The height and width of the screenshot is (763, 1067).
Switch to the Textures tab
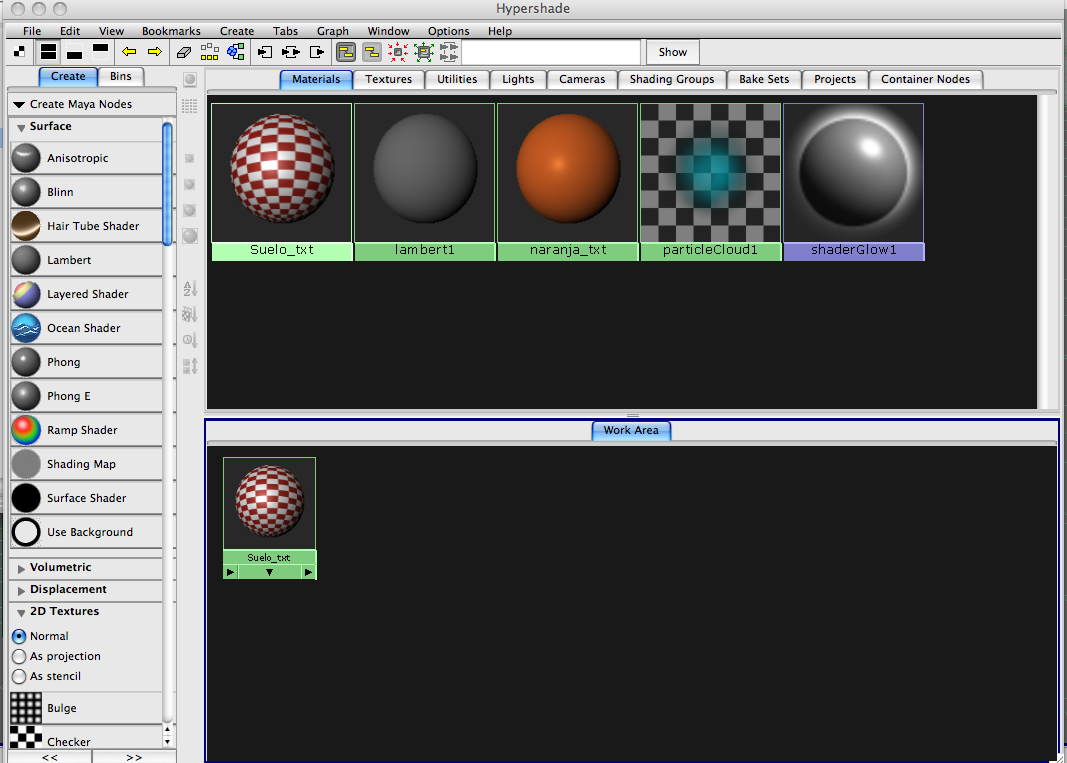[x=388, y=79]
